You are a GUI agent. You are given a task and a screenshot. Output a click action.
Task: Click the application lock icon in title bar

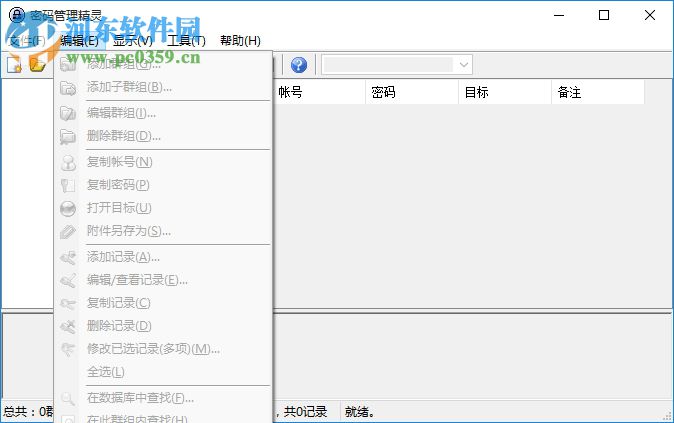click(x=17, y=15)
